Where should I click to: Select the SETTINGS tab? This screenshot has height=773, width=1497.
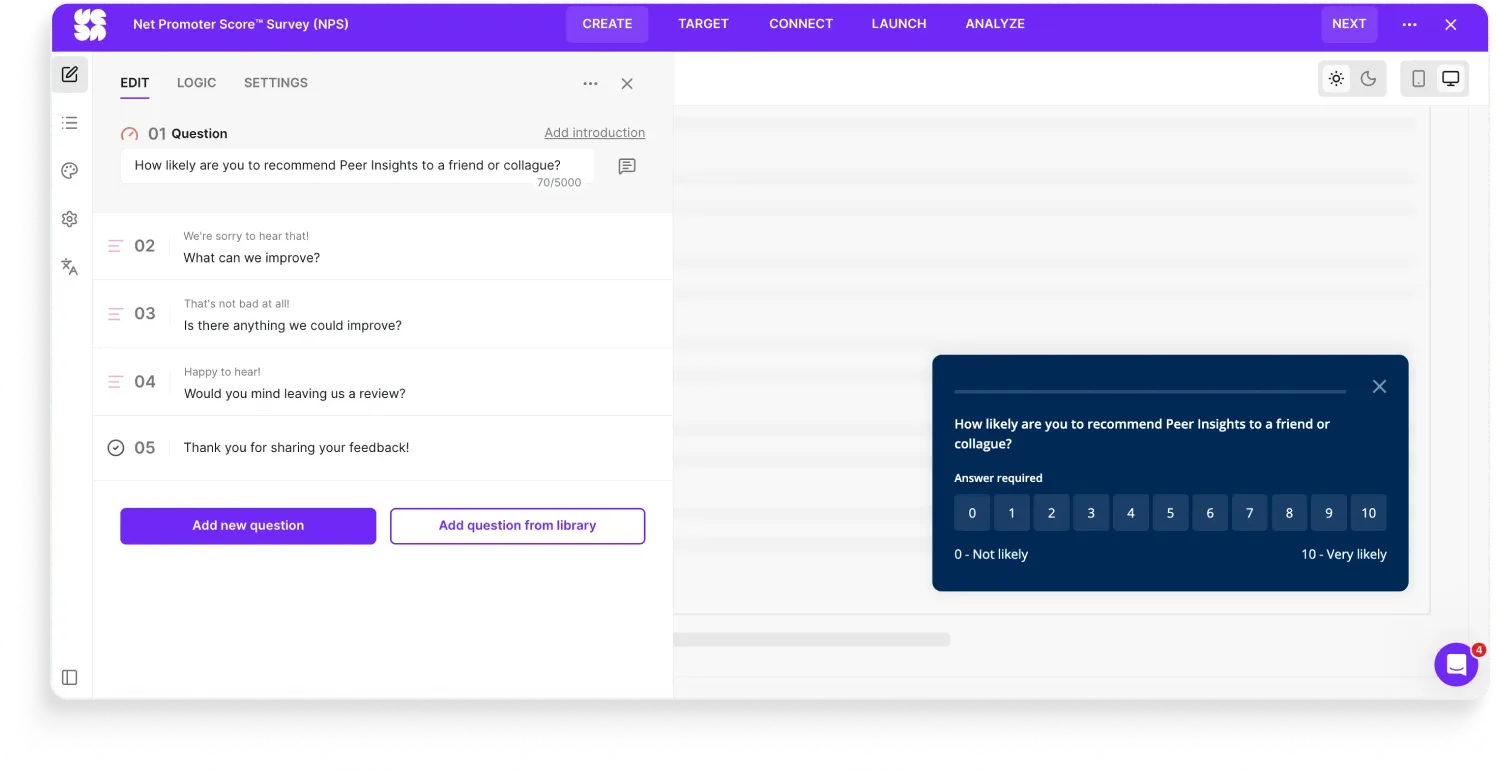click(x=276, y=84)
